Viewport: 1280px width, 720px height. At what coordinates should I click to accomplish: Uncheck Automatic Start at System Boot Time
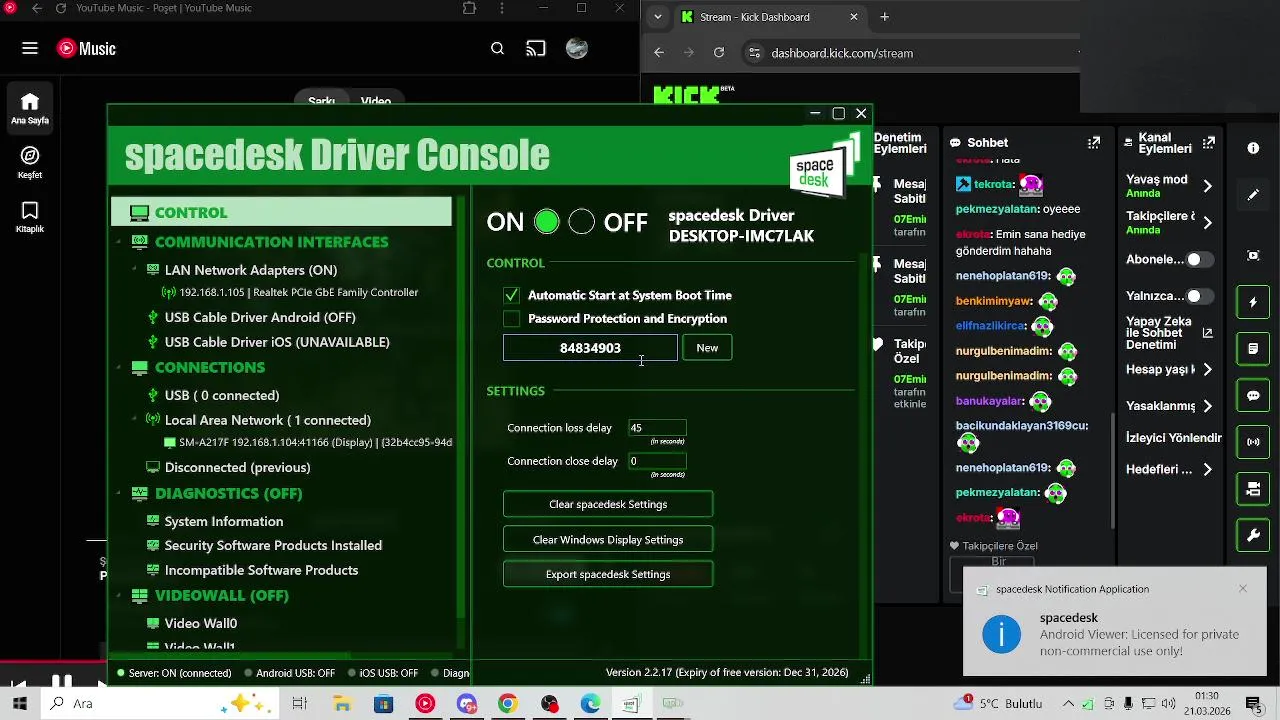tap(512, 295)
